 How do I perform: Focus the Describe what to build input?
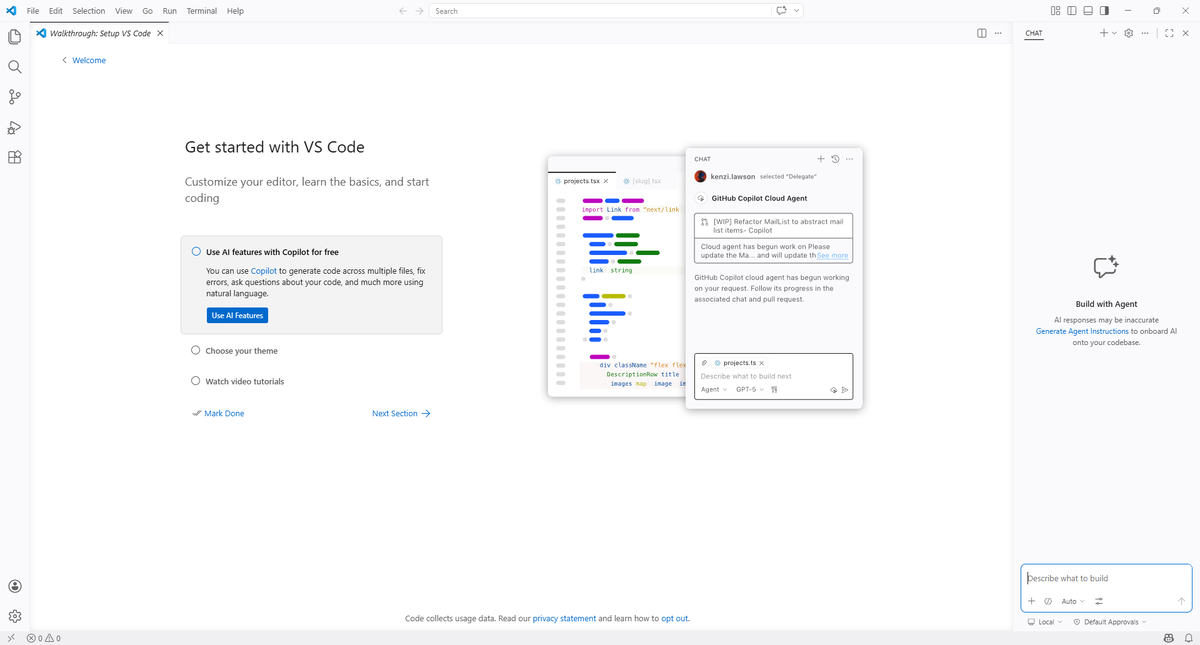point(1106,578)
